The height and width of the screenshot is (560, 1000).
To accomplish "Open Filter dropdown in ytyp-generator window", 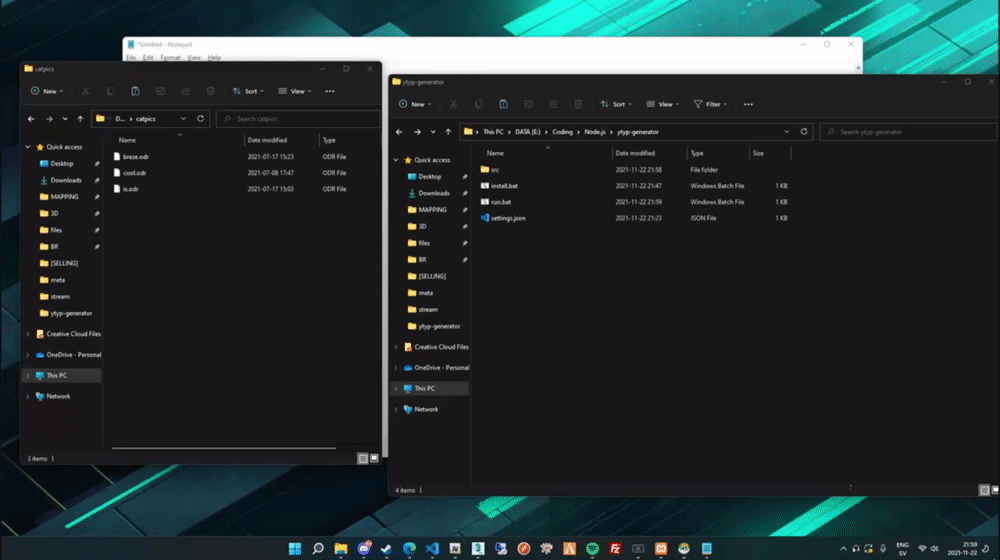I will click(710, 104).
